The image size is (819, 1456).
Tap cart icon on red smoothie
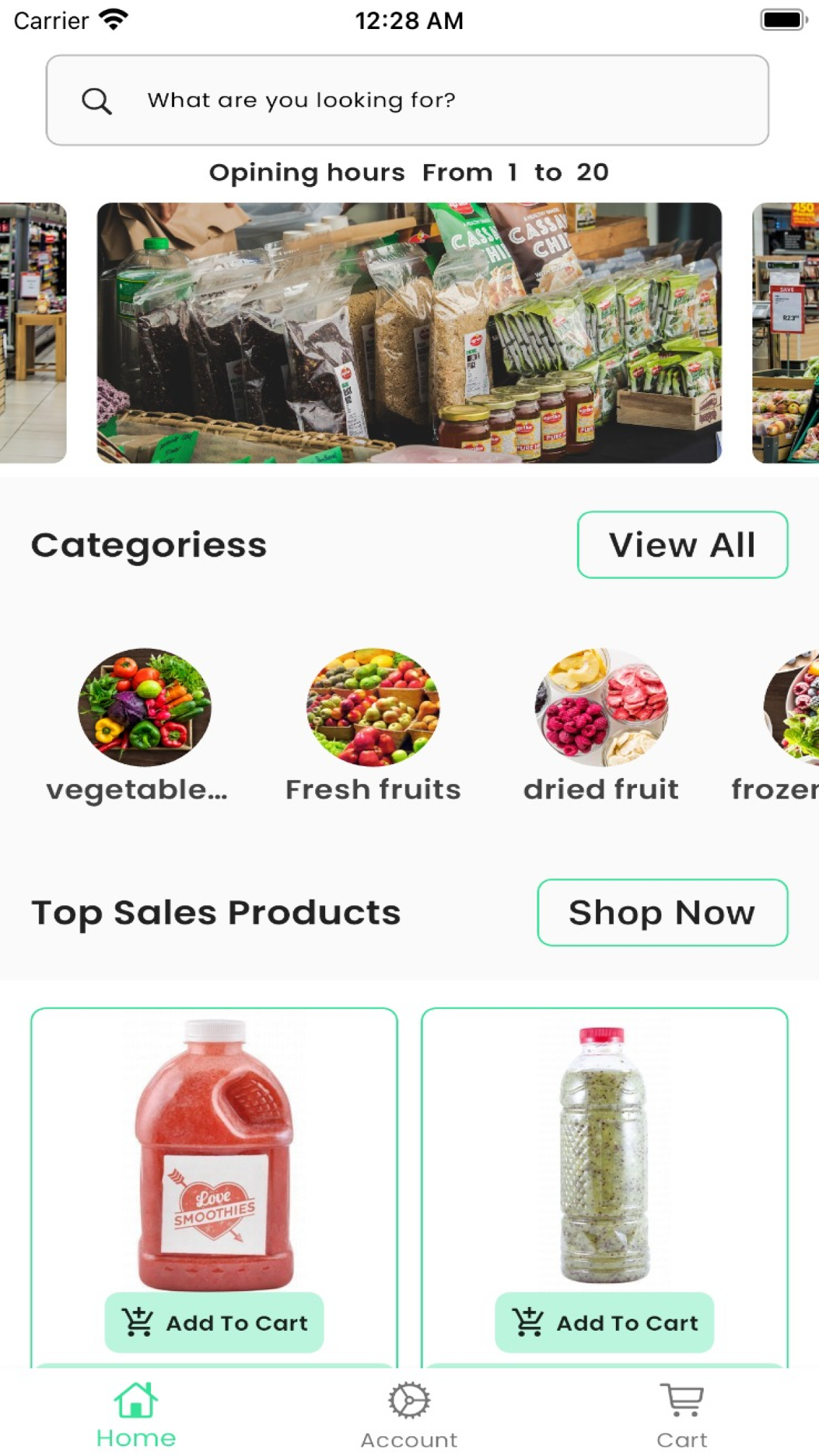(138, 1322)
